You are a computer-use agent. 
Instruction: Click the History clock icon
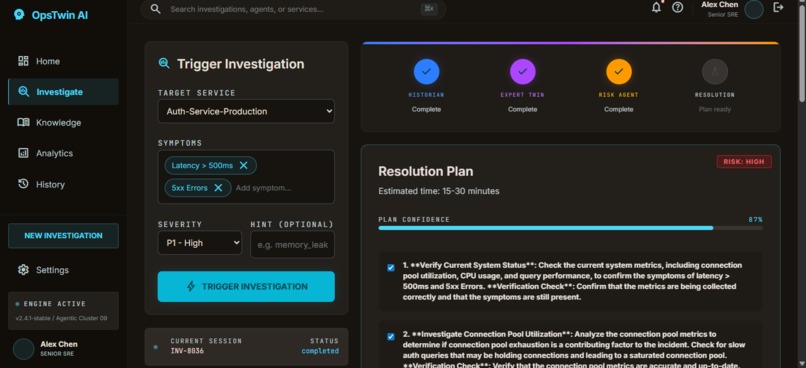coord(23,184)
